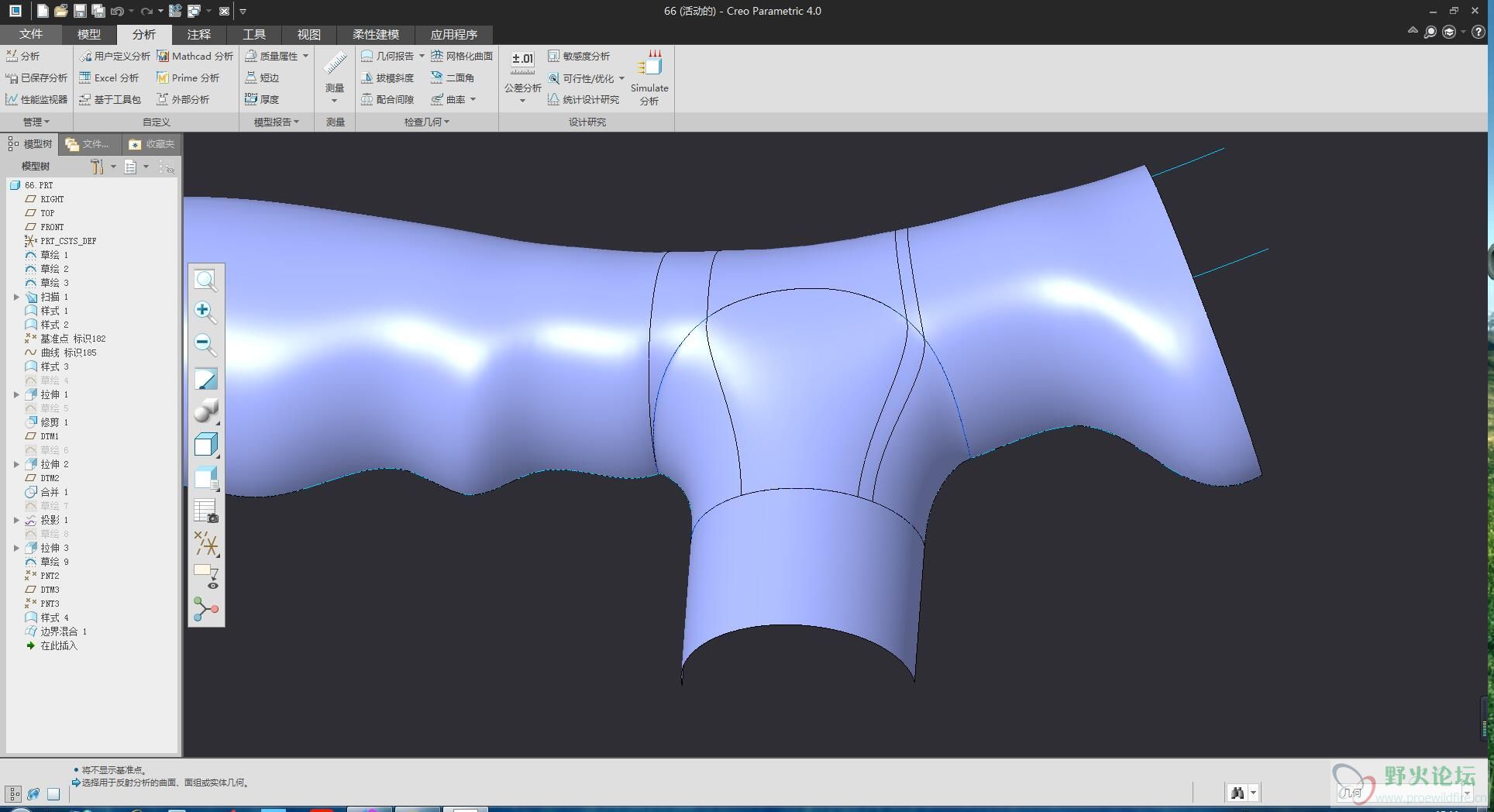Switch to the 工具 ribbon tab
The height and width of the screenshot is (812, 1494).
(254, 34)
